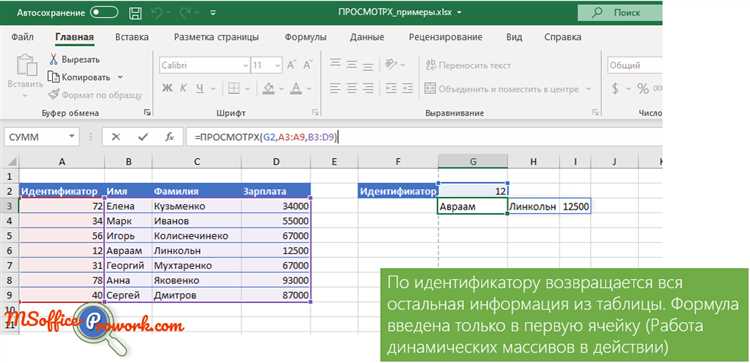Click the Font Color A icon
Viewport: 750px width, 363px height.
click(x=296, y=88)
